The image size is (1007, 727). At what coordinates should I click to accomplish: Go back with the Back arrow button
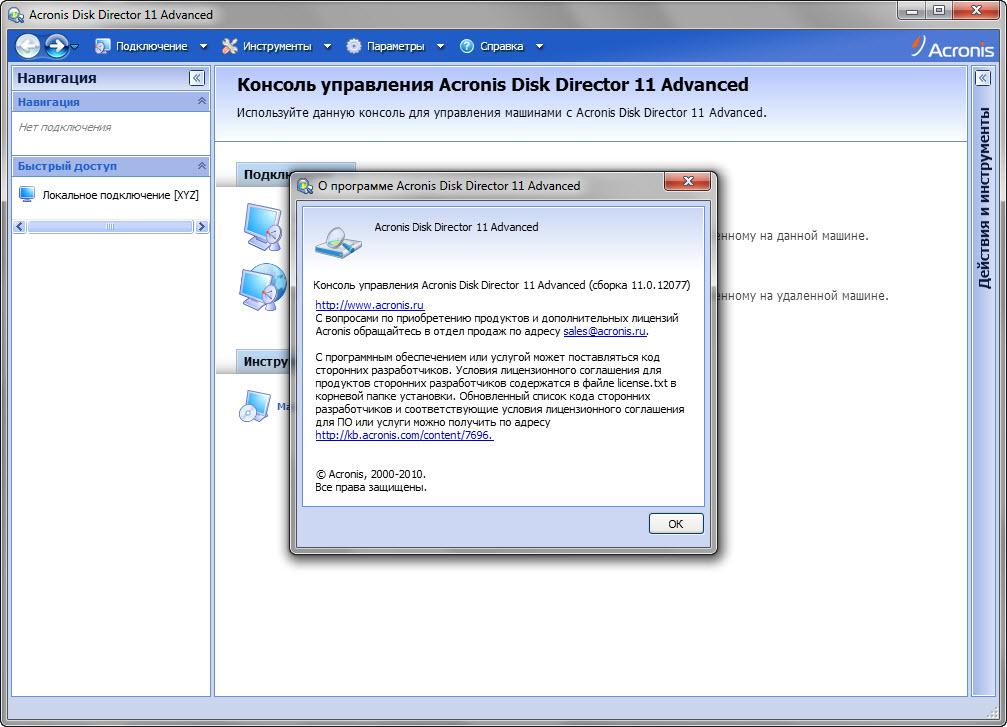click(28, 46)
